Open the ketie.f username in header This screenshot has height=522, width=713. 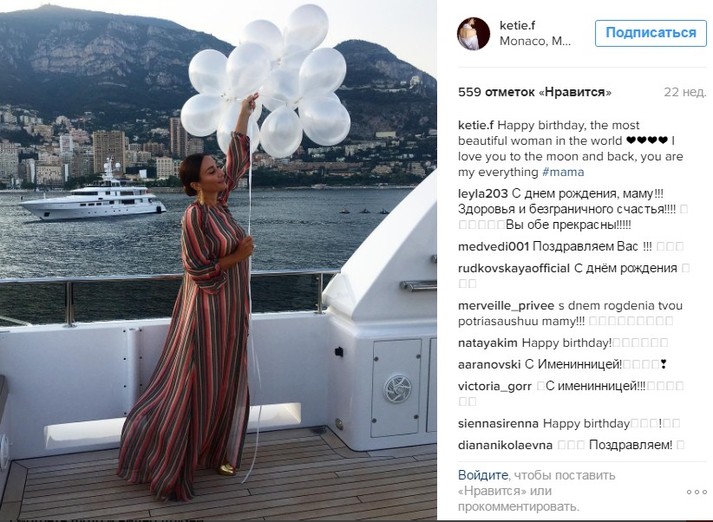pyautogui.click(x=517, y=25)
